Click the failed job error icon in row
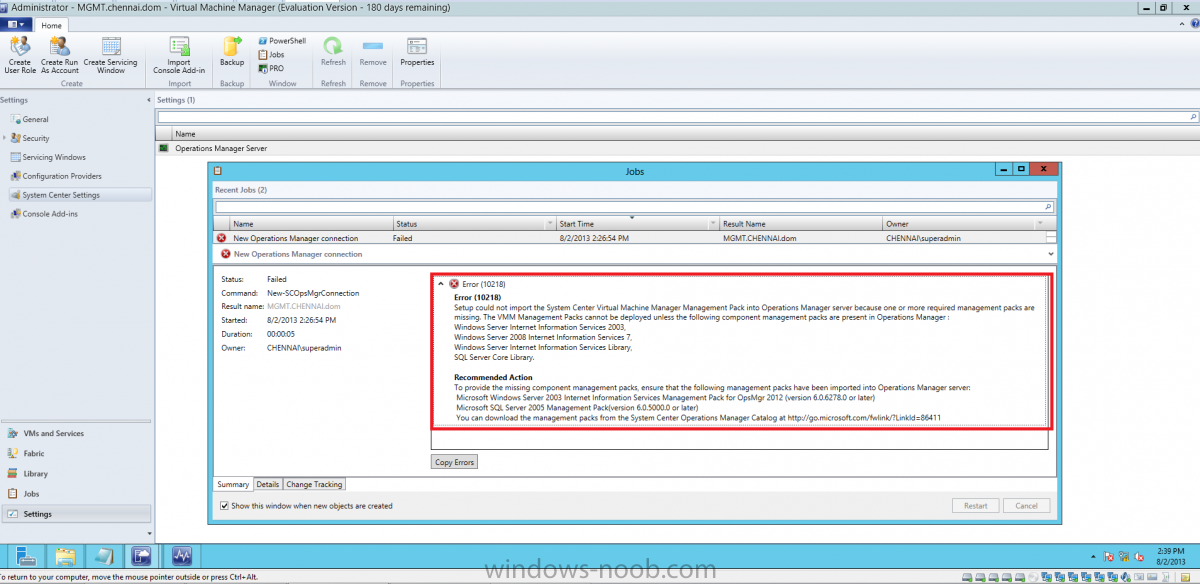The height and width of the screenshot is (584, 1200). coord(221,238)
